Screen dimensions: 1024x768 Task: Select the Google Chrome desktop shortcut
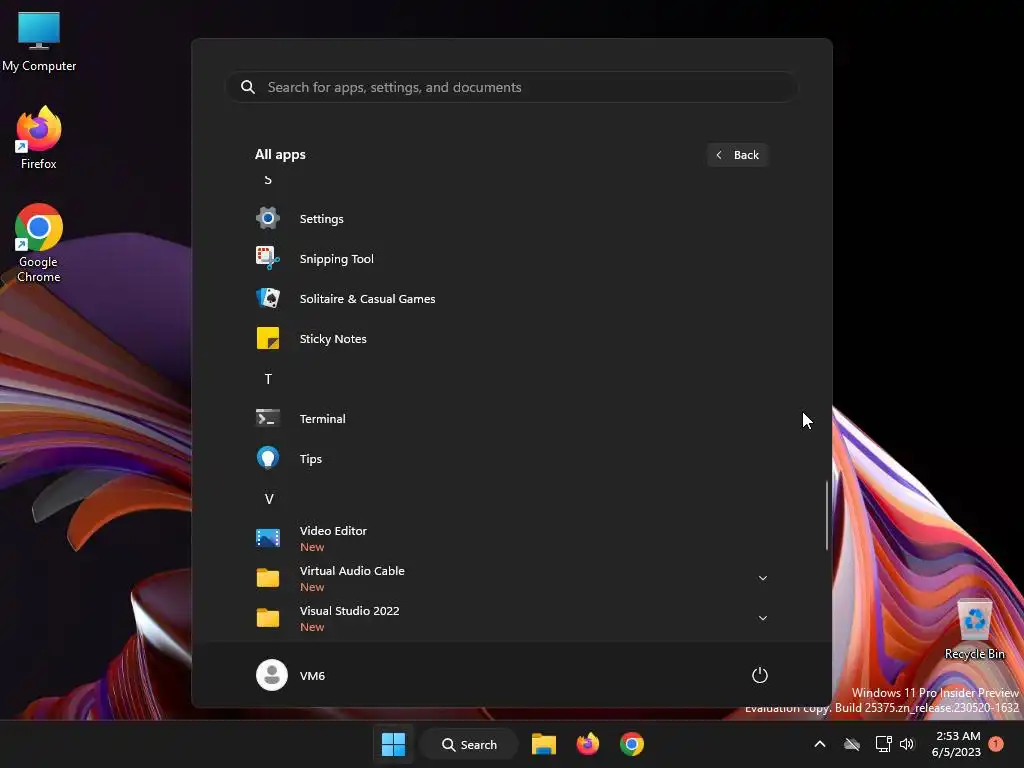[39, 243]
